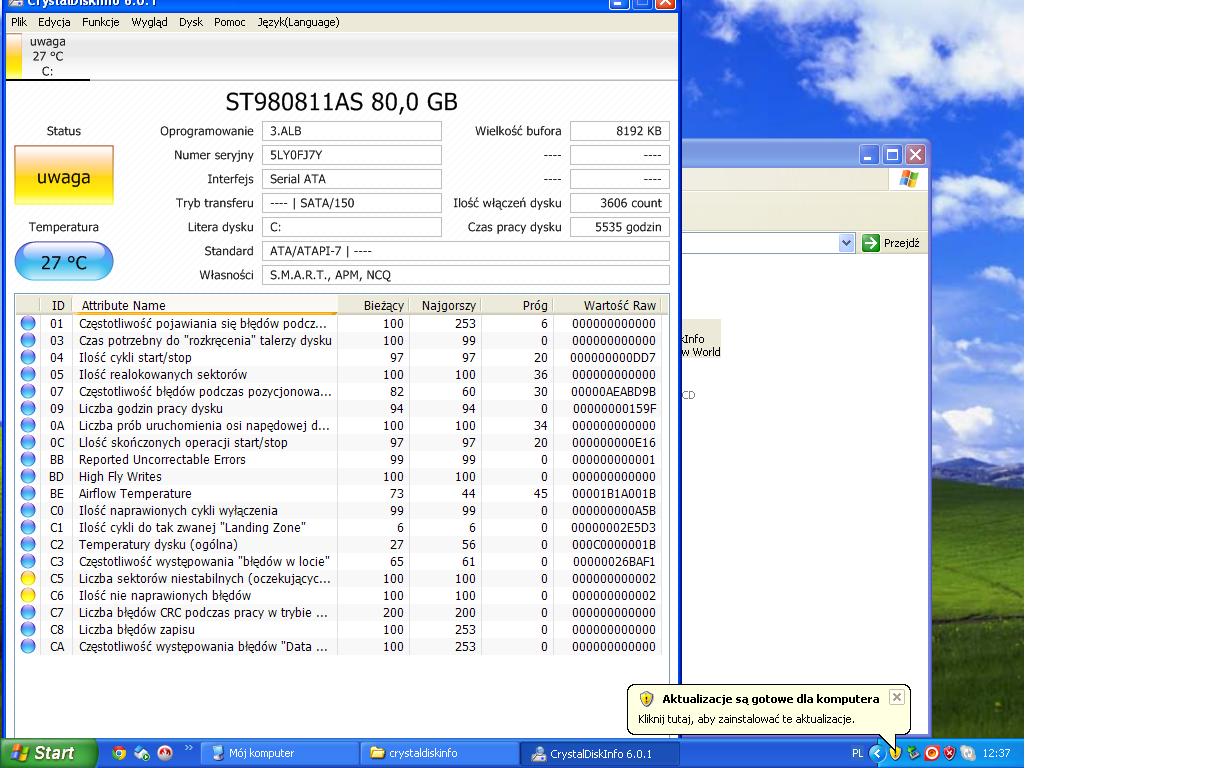The height and width of the screenshot is (768, 1218).
Task: Click blue status icon of attribute CA
Action: coord(28,646)
